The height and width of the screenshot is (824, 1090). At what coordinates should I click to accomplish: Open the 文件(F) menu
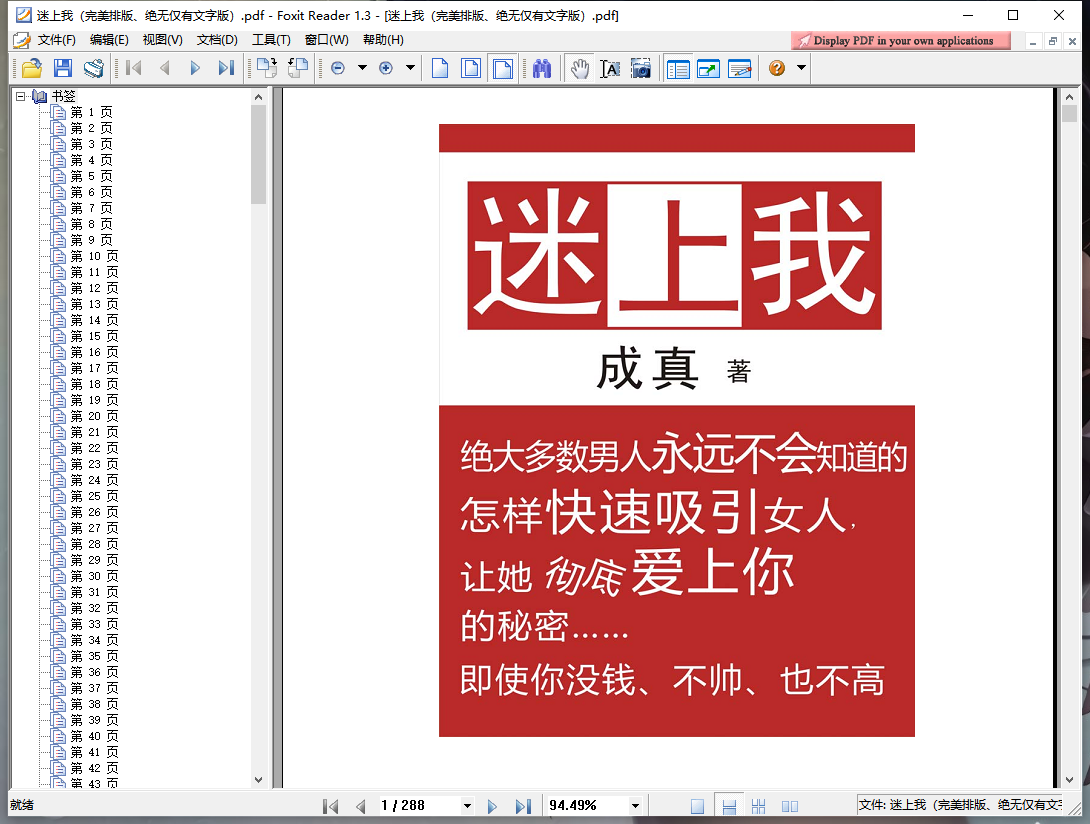[x=56, y=40]
